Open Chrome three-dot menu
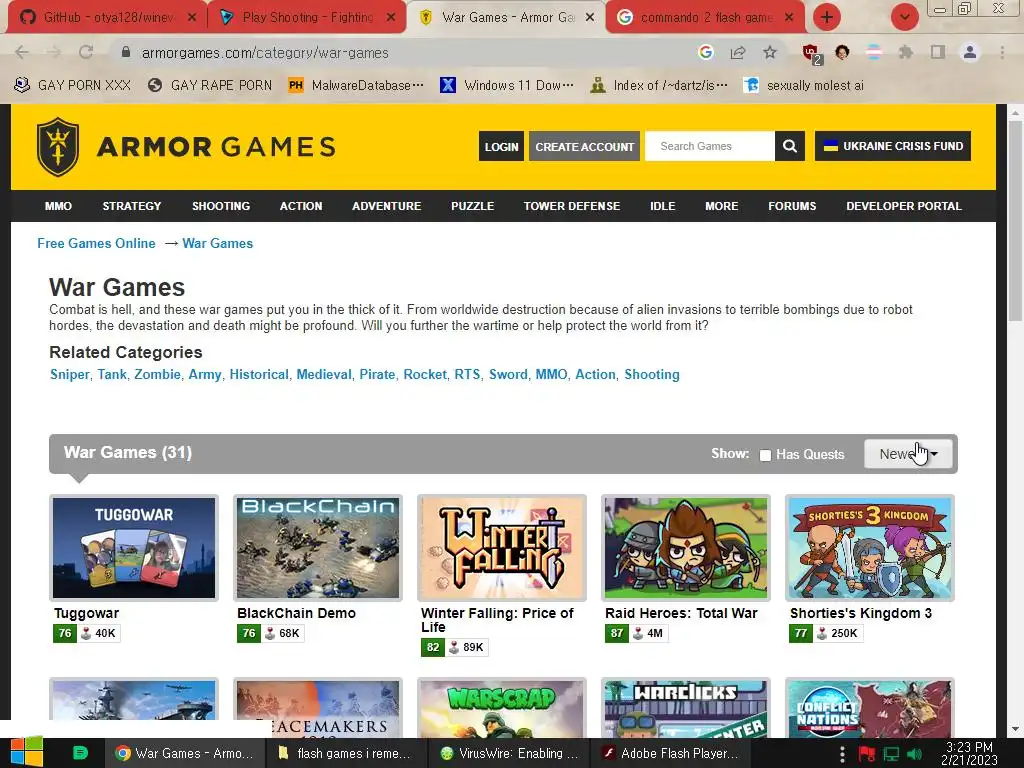The width and height of the screenshot is (1024, 768). [1002, 52]
